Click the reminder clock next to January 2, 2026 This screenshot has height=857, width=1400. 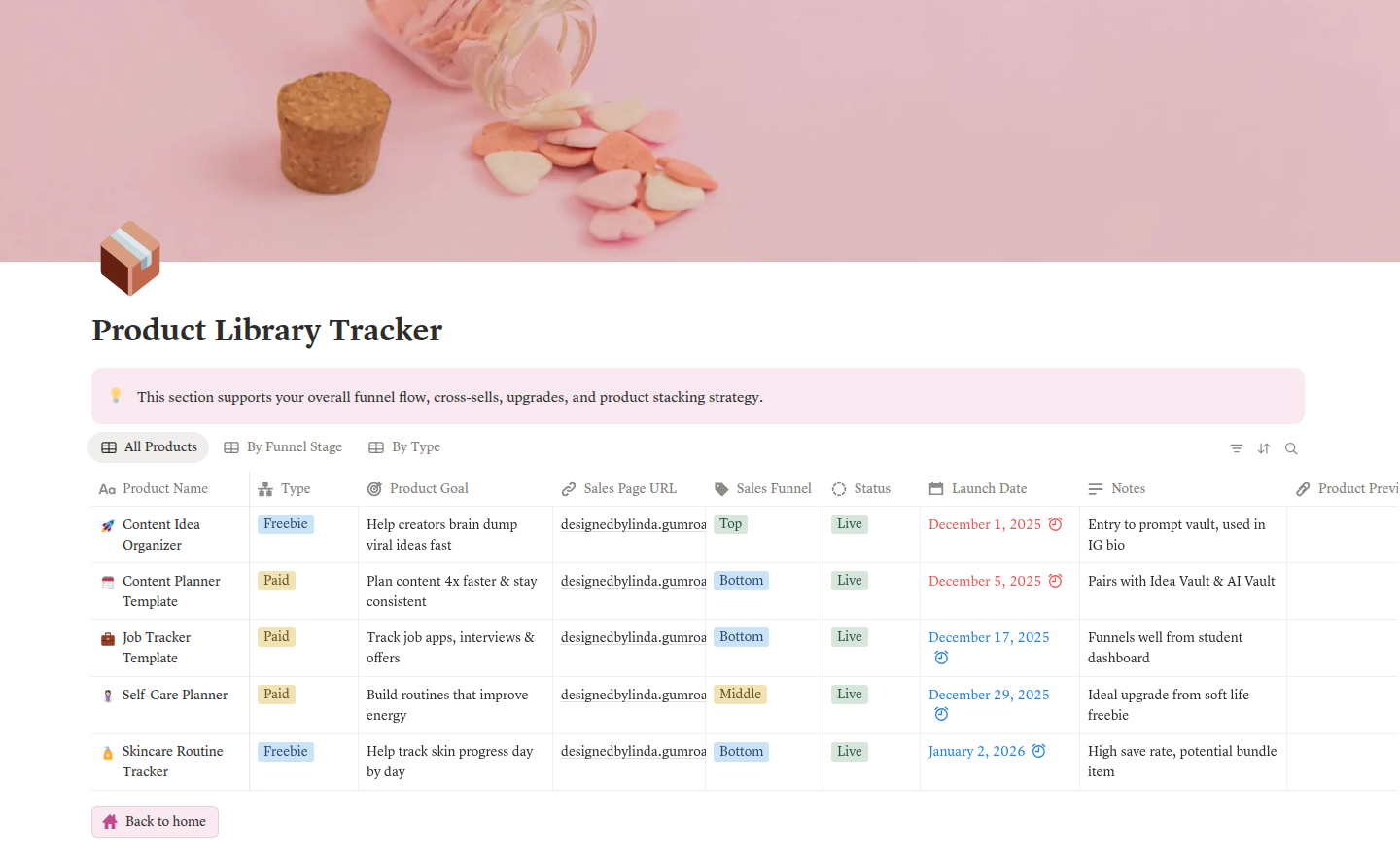coord(1038,751)
